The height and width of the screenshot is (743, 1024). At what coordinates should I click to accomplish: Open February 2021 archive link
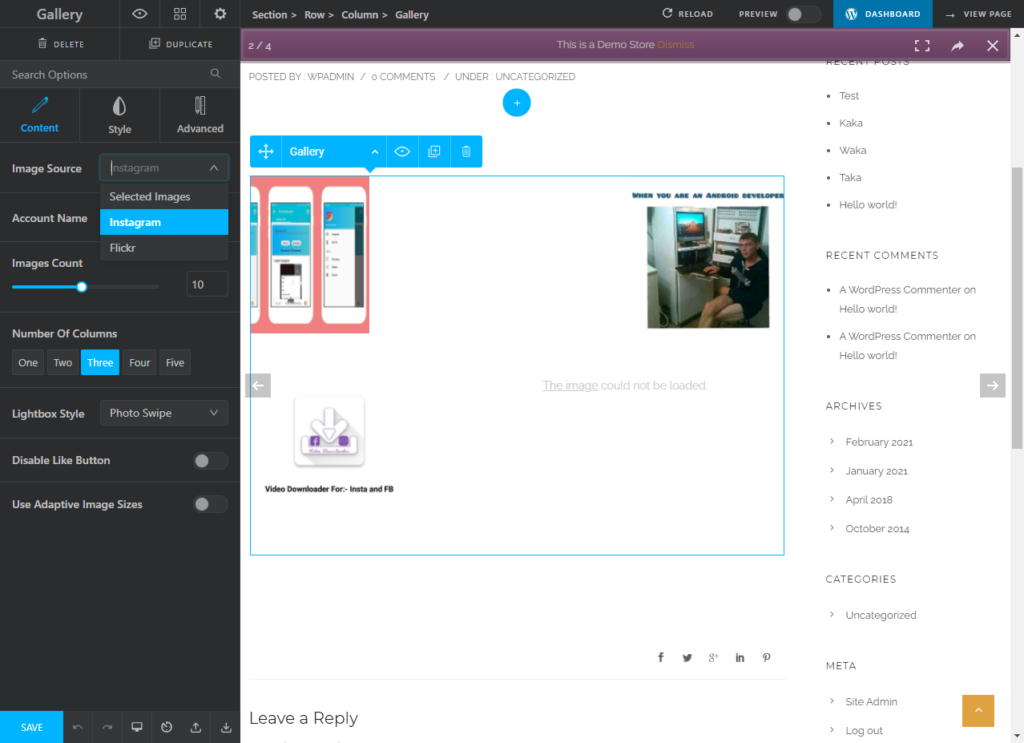tap(879, 442)
